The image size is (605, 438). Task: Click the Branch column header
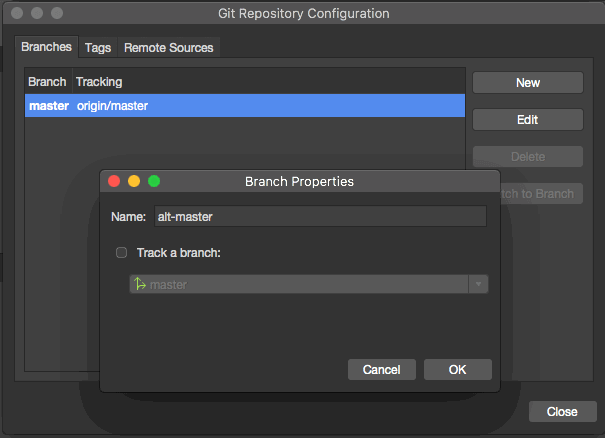click(47, 82)
